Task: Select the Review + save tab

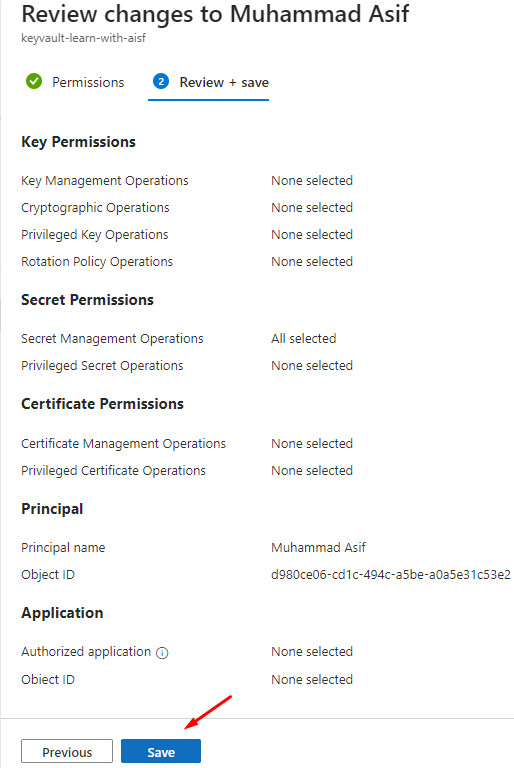Action: (x=208, y=83)
